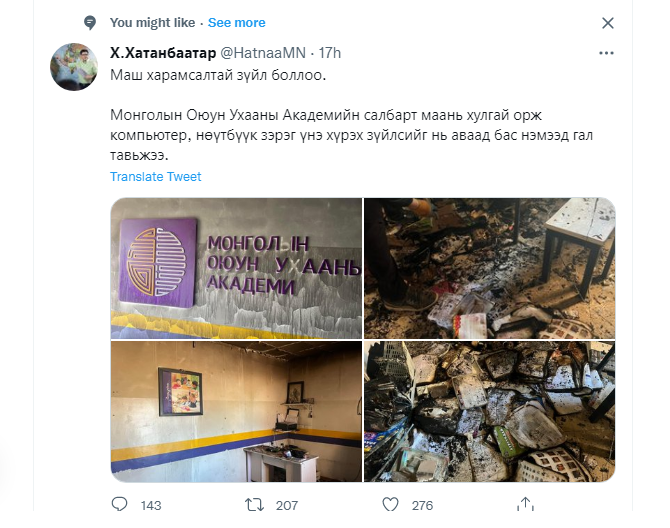Retweet this post via retweet icon
Screen dimensions: 670x528
tap(254, 505)
